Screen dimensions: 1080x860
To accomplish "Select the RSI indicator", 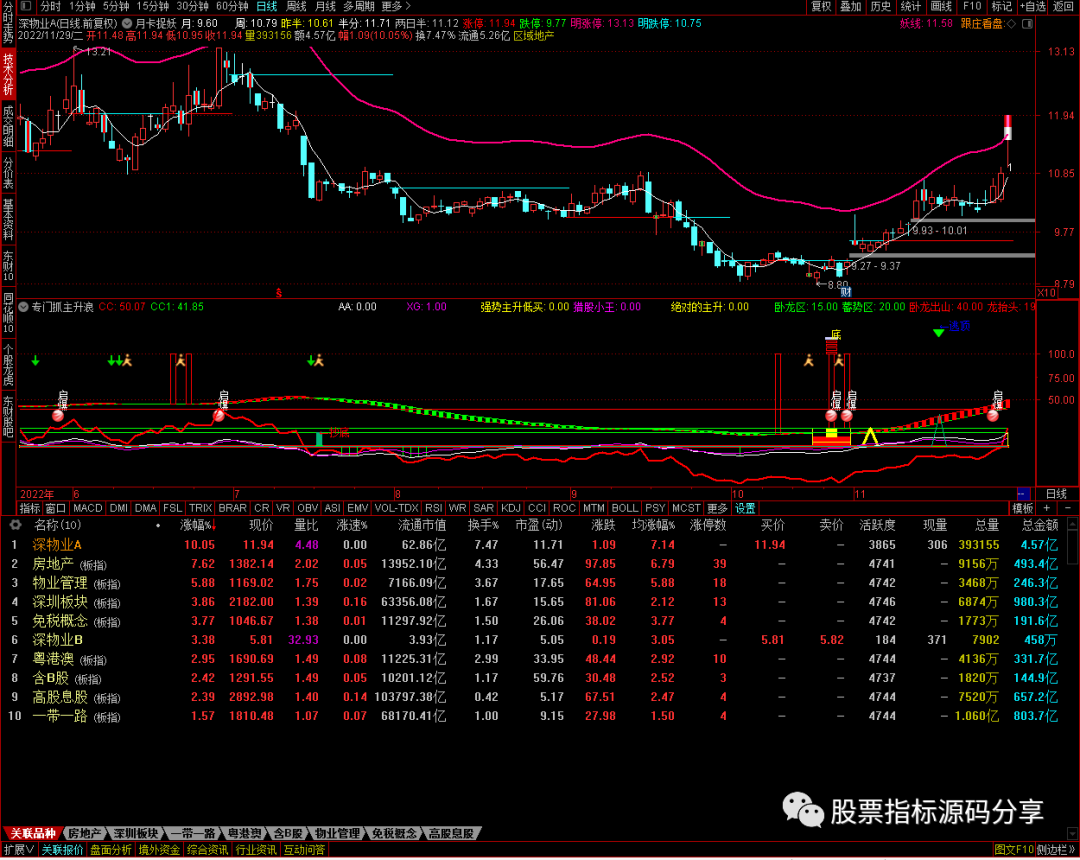I will click(x=433, y=508).
